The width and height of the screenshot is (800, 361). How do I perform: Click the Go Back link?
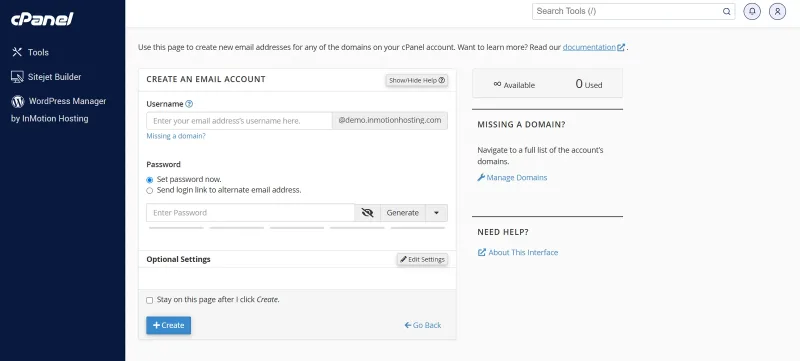[x=423, y=325]
